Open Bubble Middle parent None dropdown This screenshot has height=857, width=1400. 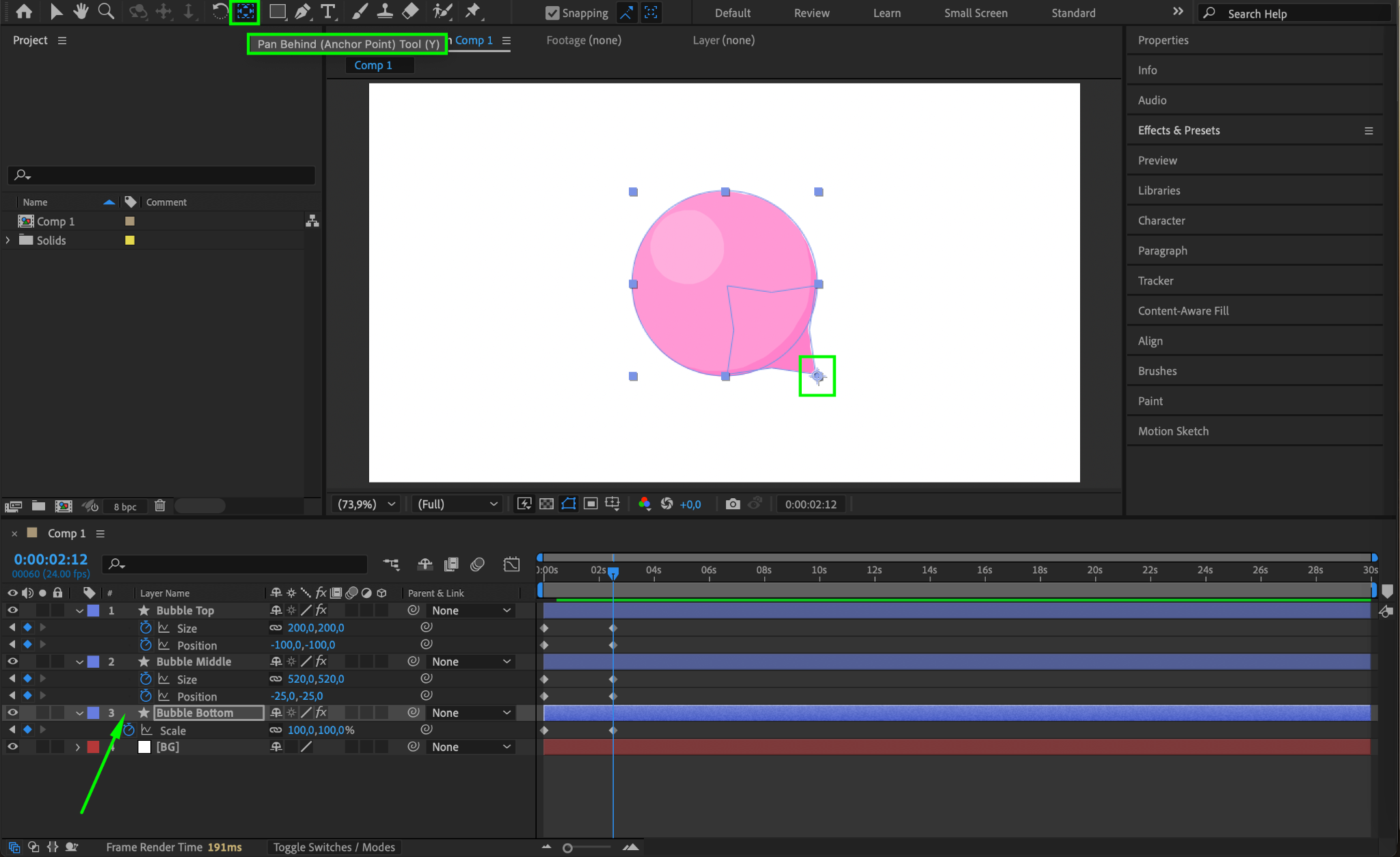click(x=471, y=662)
